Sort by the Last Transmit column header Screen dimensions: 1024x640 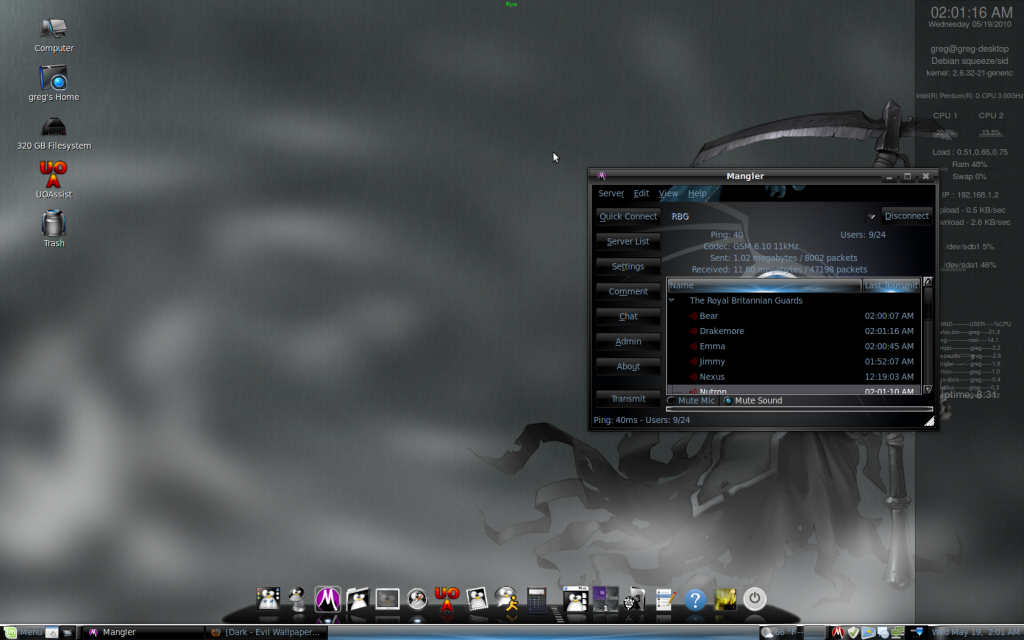[x=891, y=285]
